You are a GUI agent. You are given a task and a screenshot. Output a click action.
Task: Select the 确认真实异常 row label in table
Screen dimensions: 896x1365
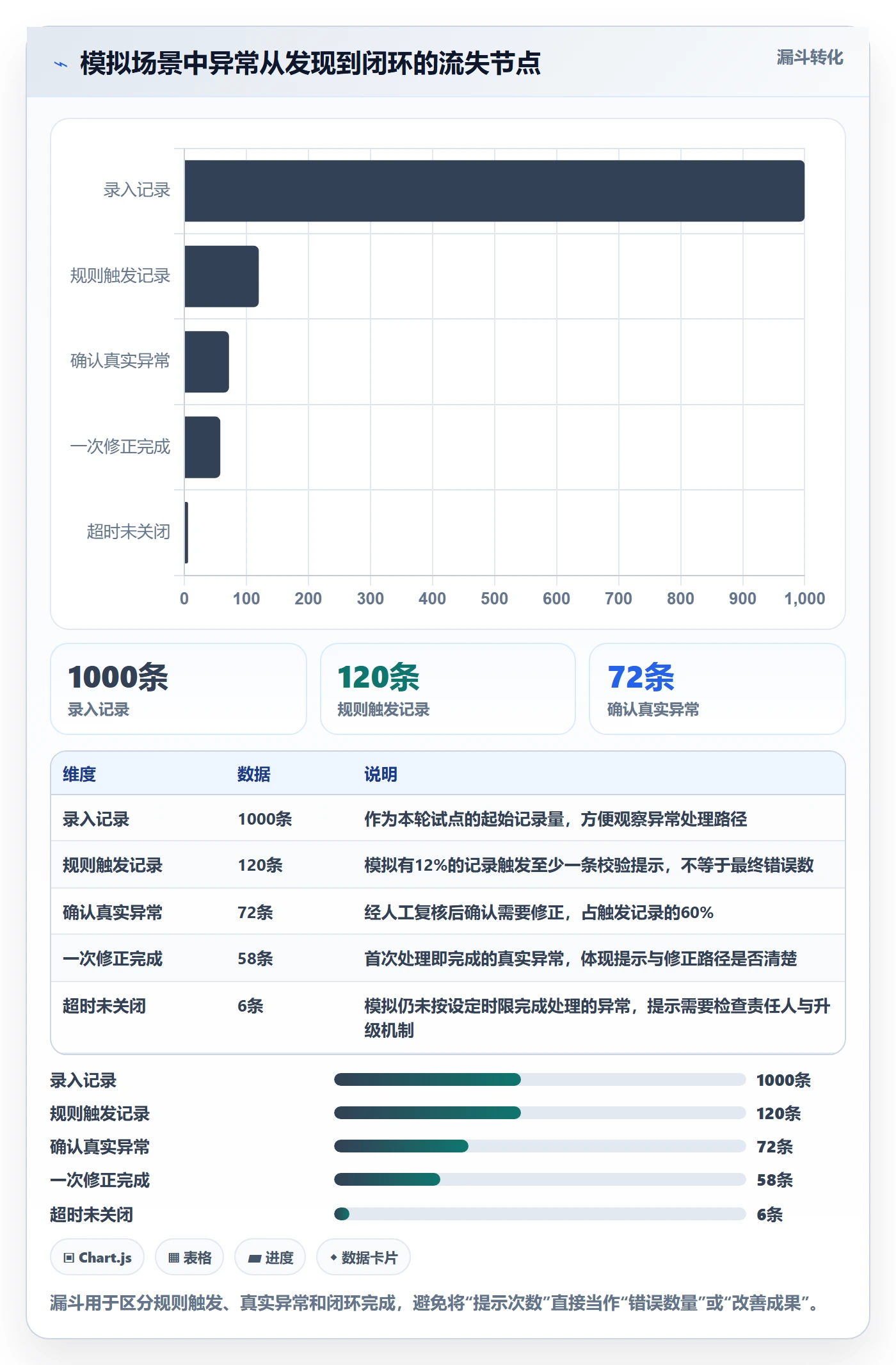pos(113,912)
